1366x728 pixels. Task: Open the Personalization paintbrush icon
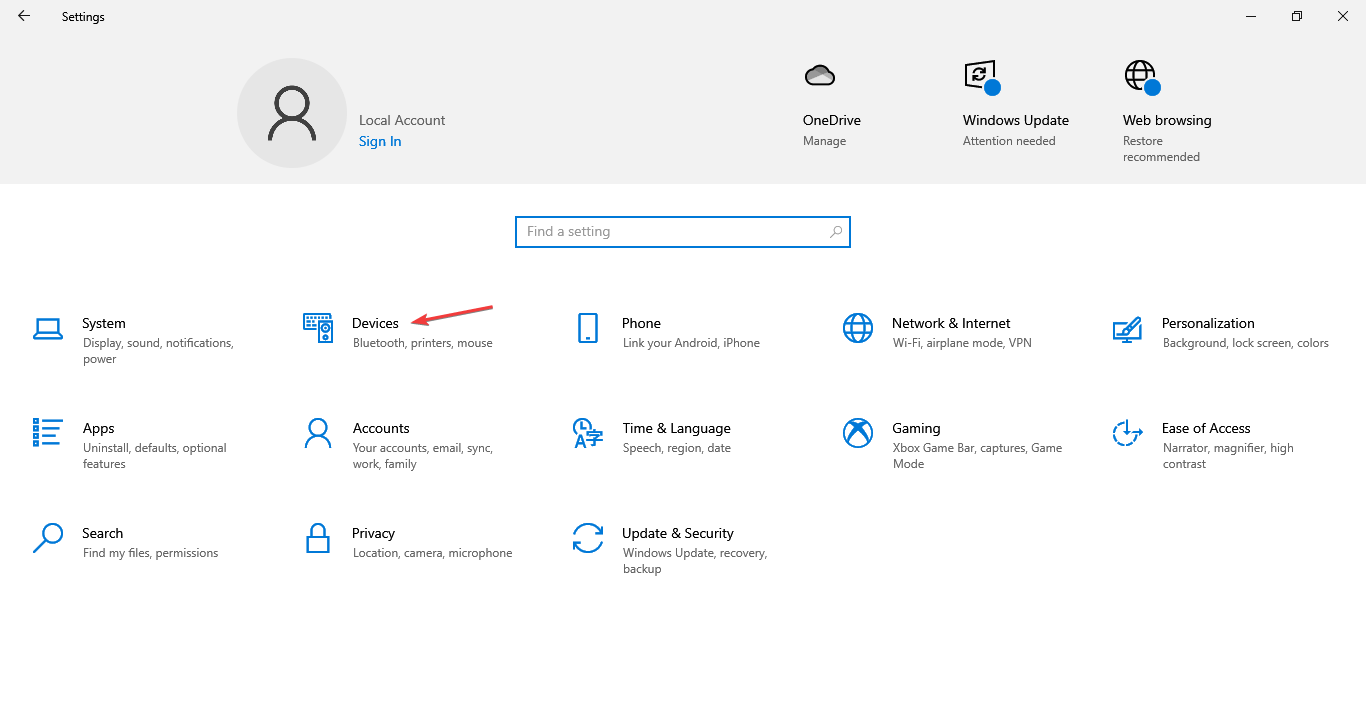(x=1127, y=328)
